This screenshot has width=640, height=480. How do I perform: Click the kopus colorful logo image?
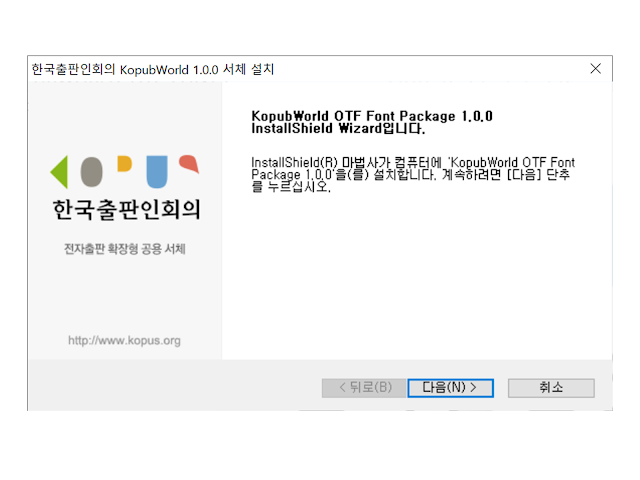124,171
